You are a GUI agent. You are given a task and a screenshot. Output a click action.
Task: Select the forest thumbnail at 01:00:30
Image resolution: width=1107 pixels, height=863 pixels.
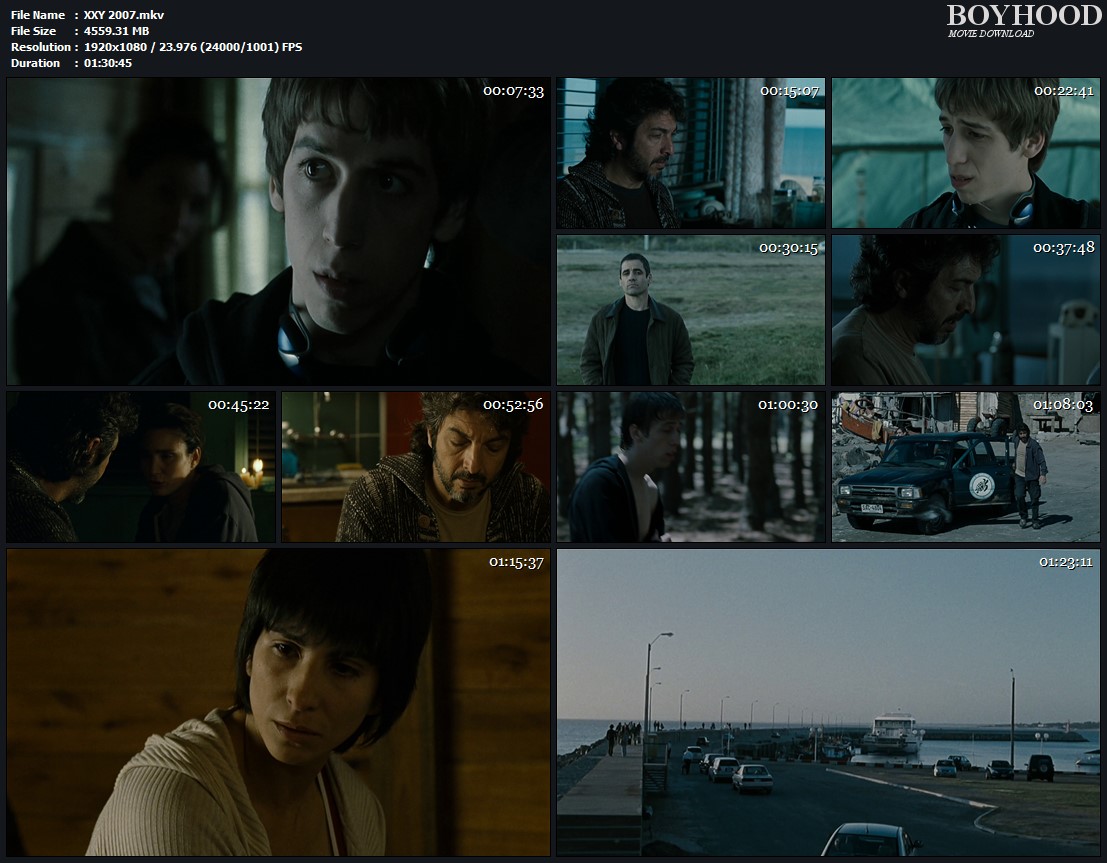[690, 467]
